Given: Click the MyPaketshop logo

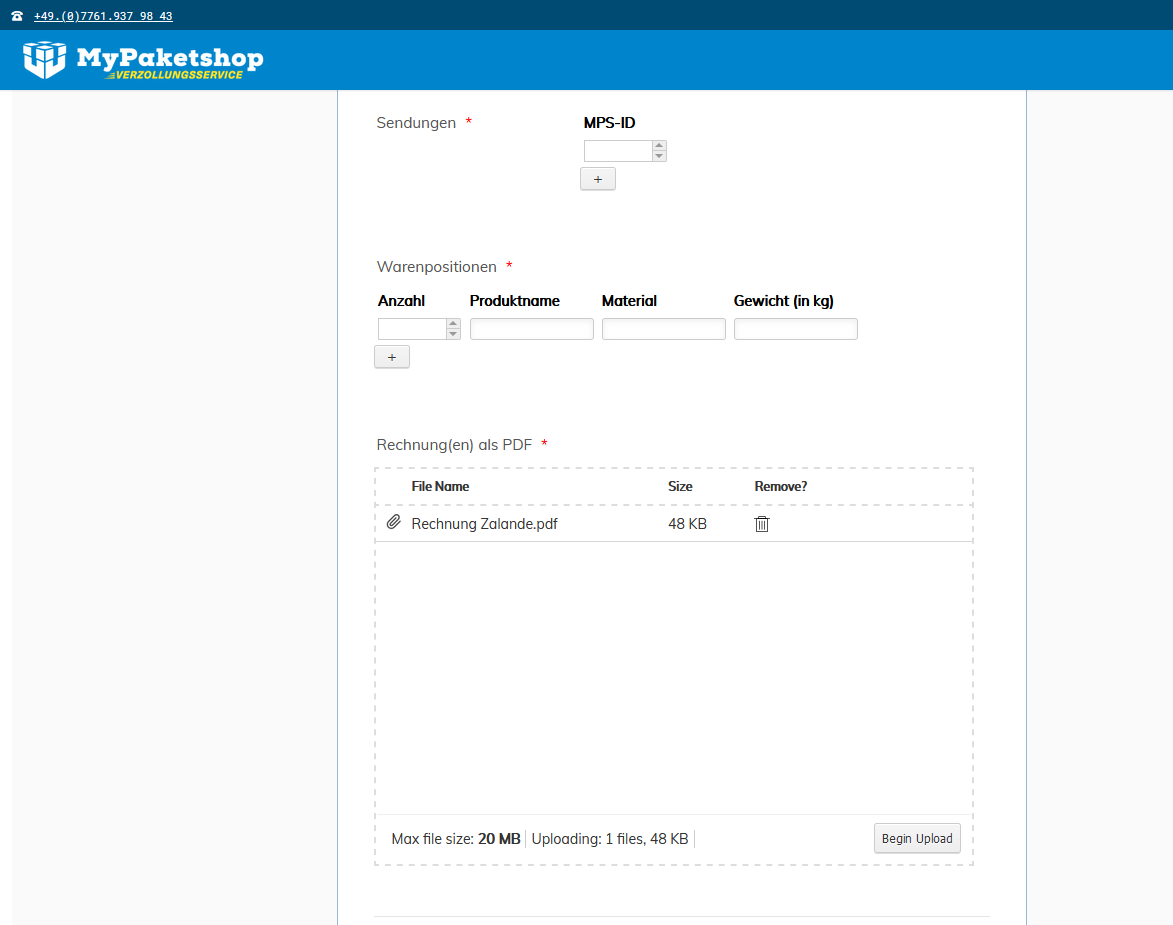Looking at the screenshot, I should point(143,60).
